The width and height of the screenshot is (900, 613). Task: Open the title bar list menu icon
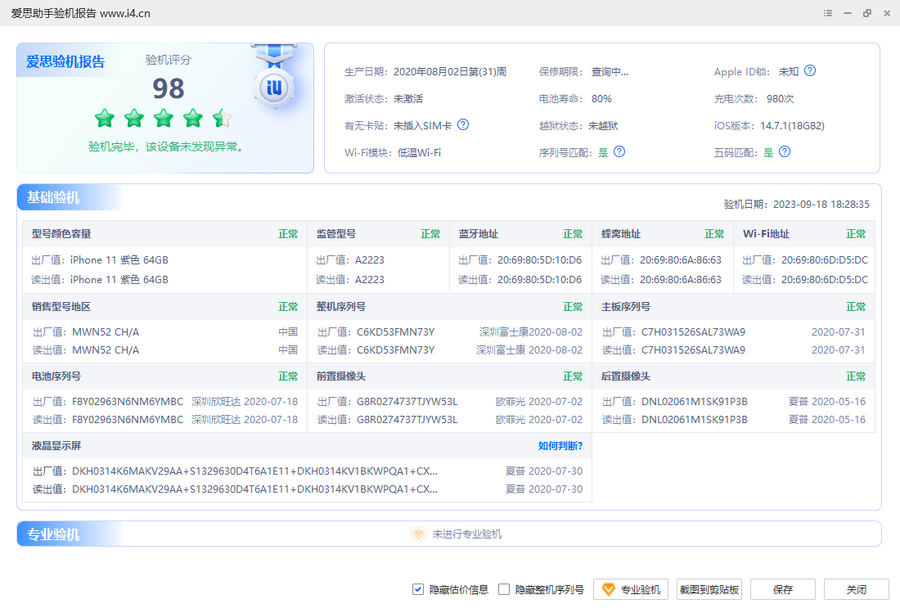click(x=828, y=13)
